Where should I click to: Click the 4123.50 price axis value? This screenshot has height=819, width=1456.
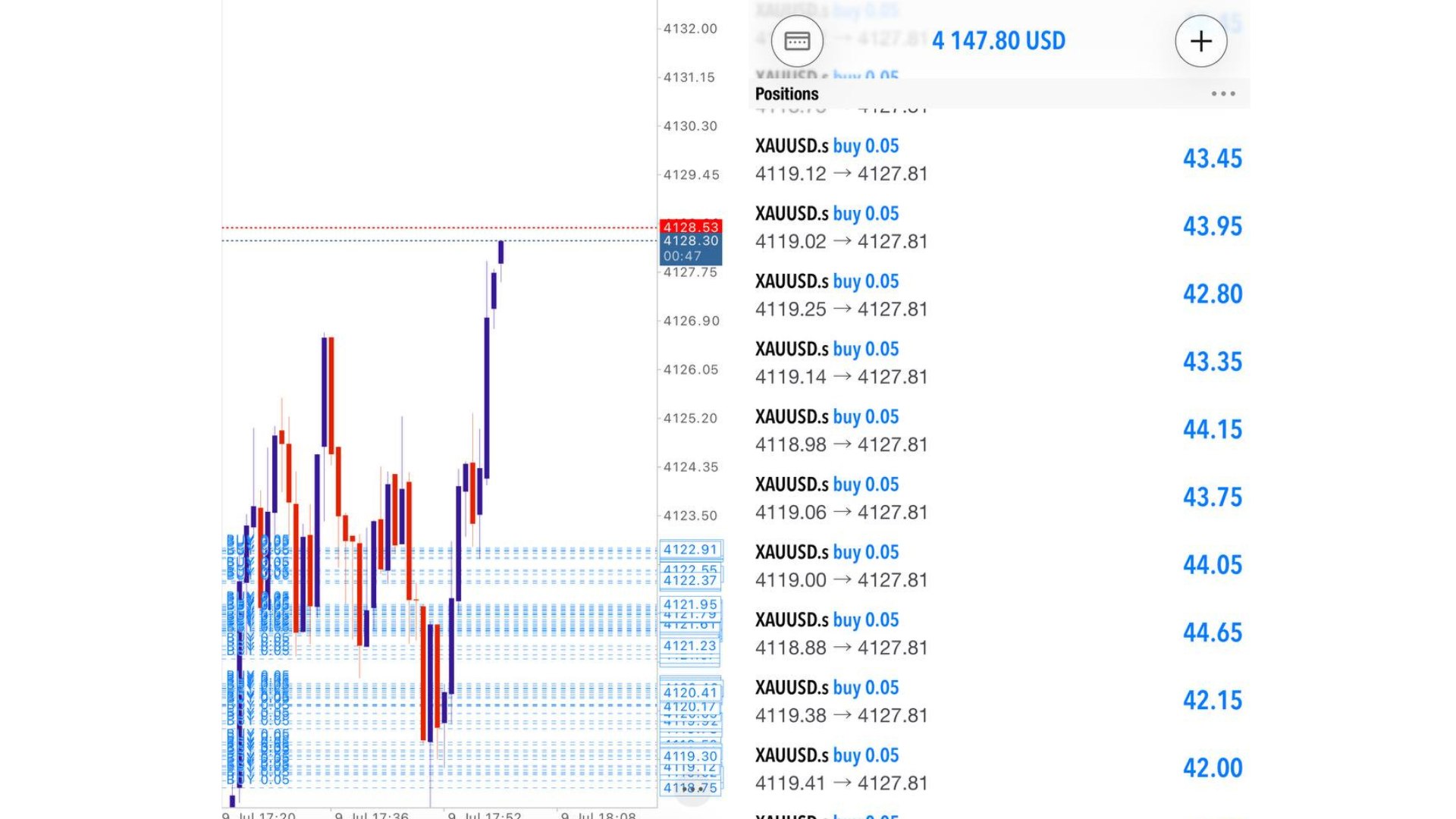[690, 516]
